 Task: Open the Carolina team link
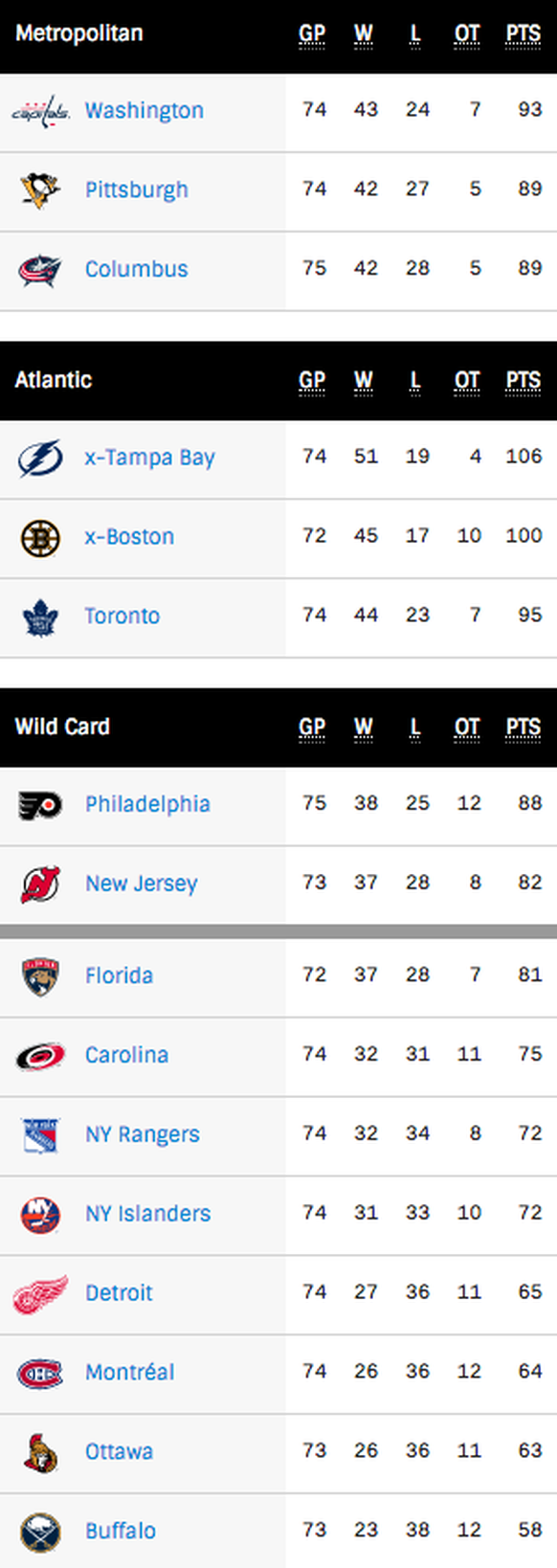(x=126, y=1055)
